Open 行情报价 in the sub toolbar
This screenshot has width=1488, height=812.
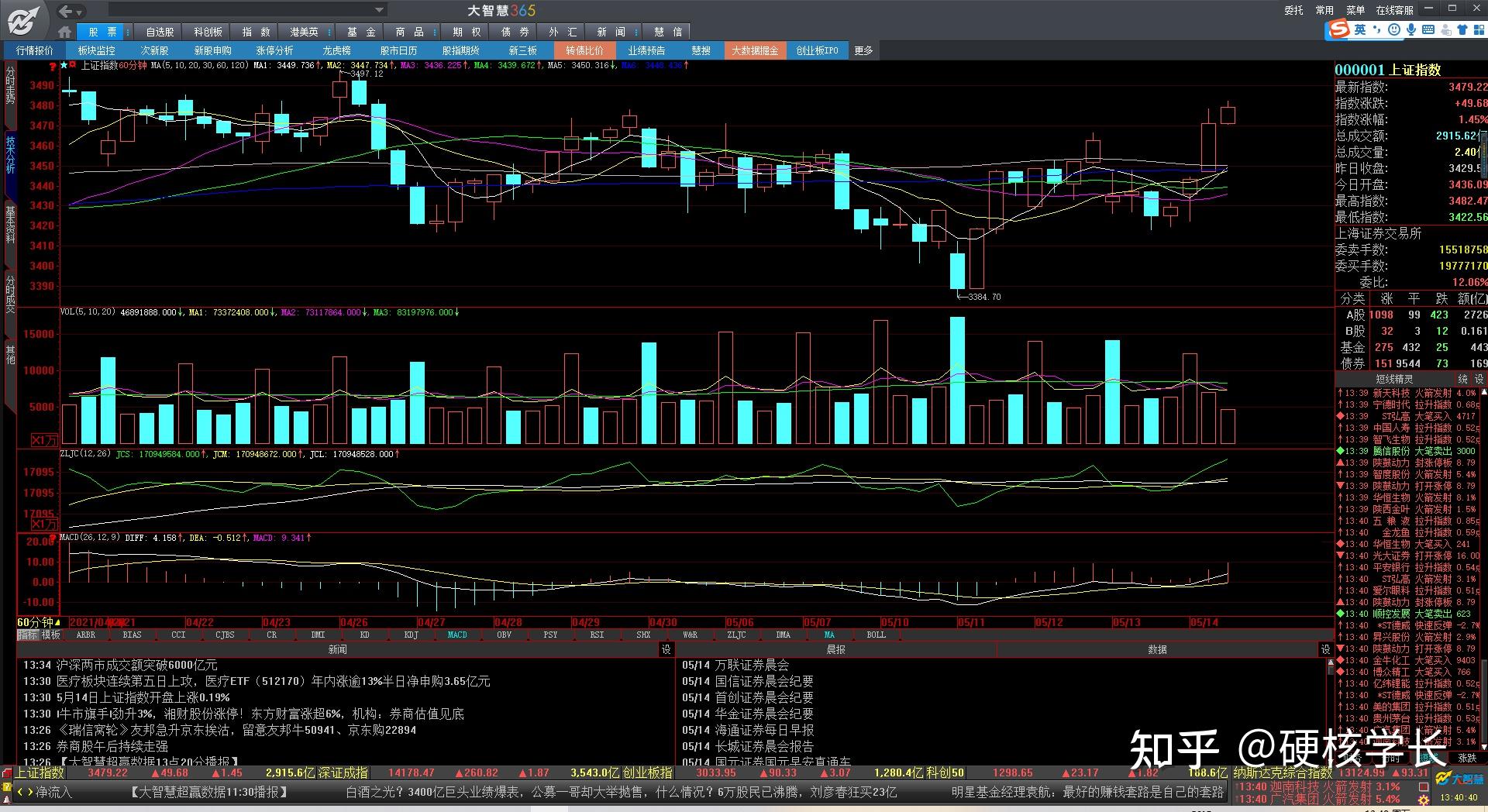point(35,50)
